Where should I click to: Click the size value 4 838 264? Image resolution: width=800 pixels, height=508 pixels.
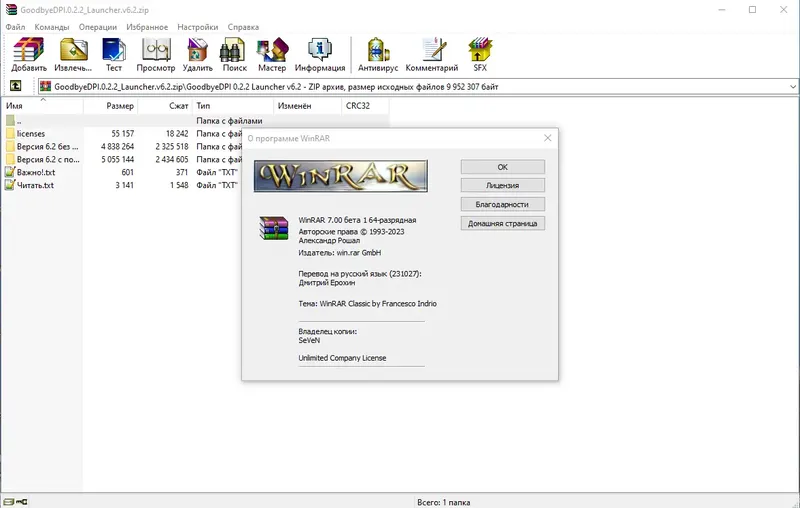tap(117, 146)
